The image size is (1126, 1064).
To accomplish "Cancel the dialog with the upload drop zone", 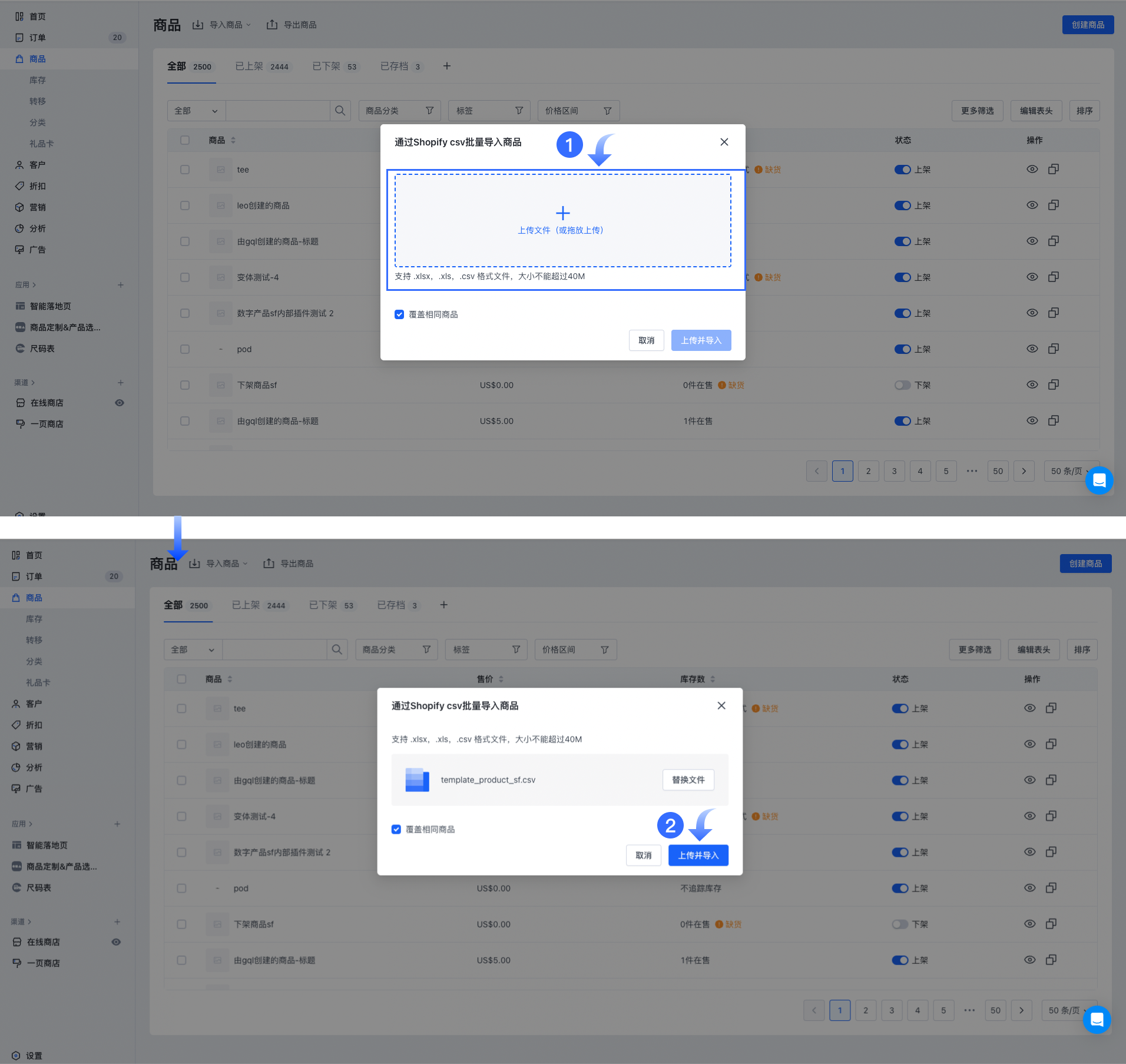I will pos(647,340).
